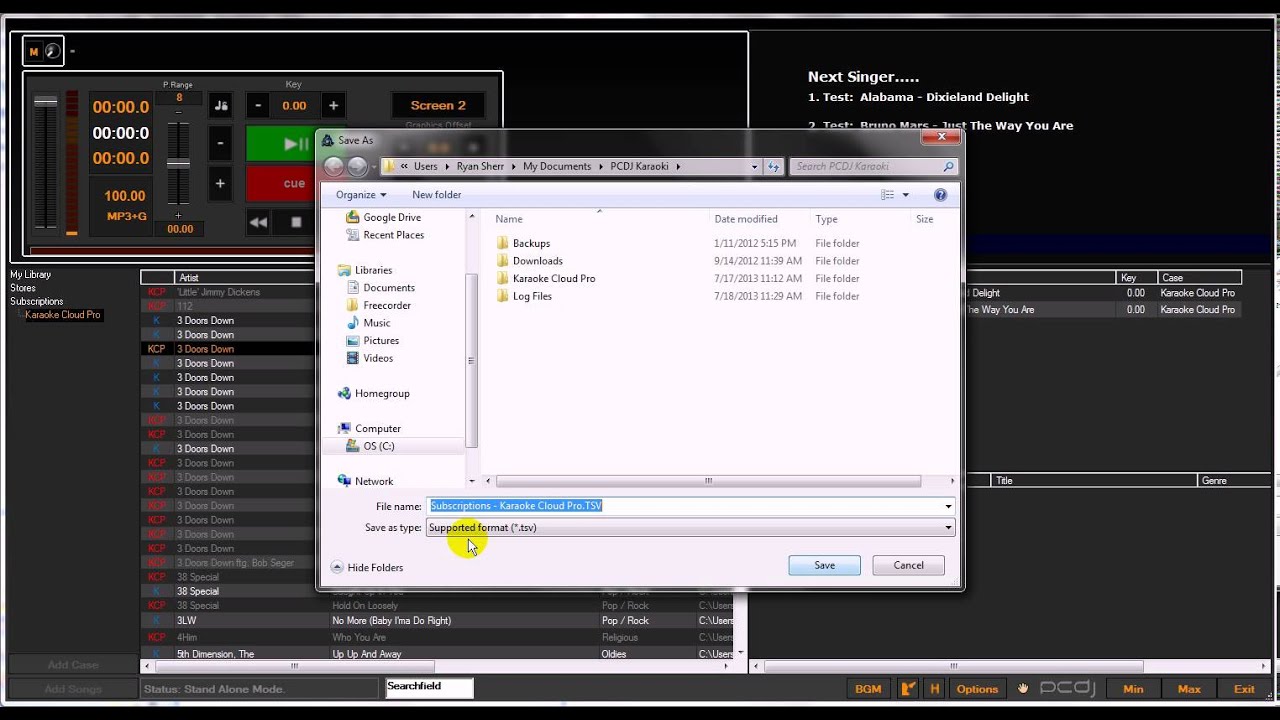
Task: Click the pitch bend minus button
Action: click(220, 143)
